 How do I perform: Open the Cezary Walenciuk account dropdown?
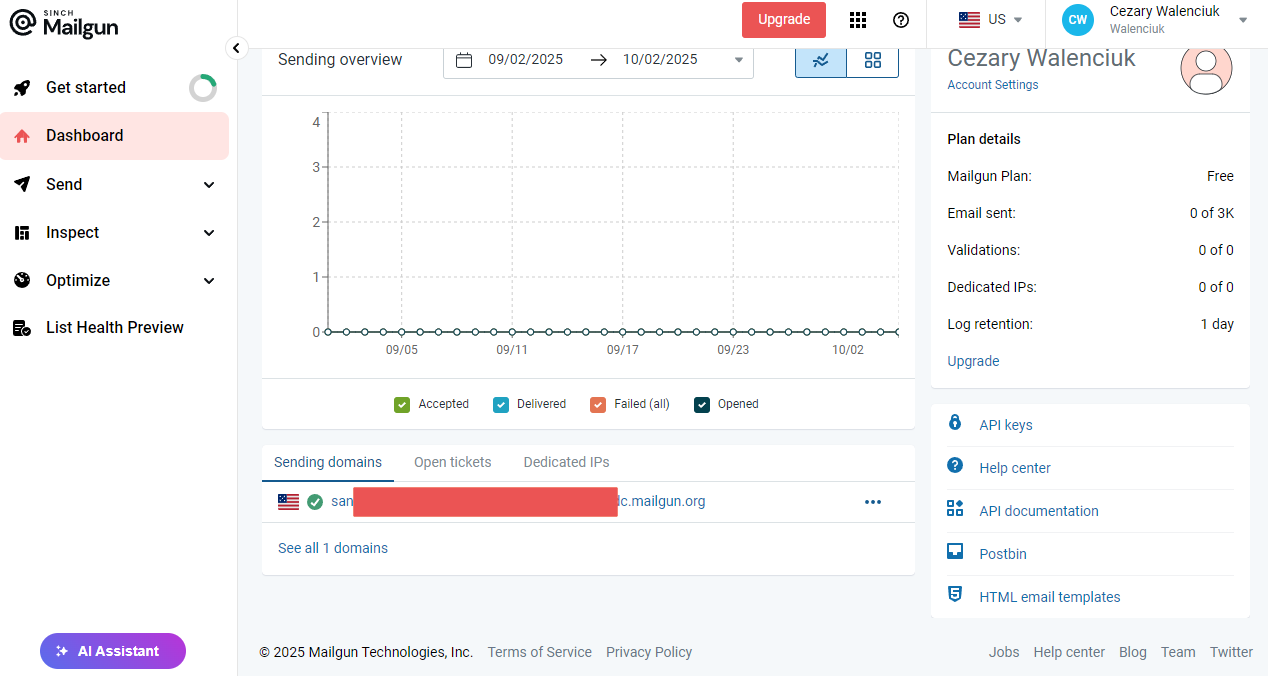coord(1243,20)
